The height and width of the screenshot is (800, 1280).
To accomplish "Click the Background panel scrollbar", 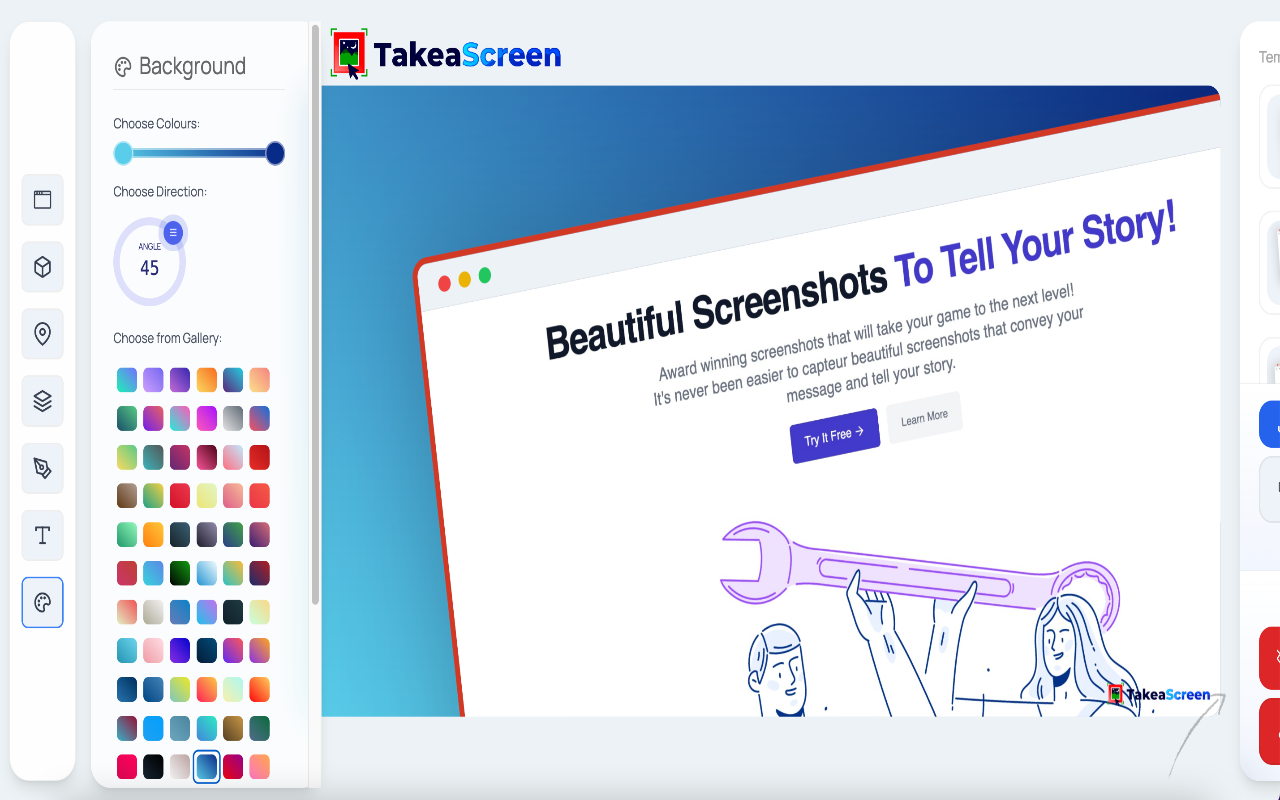I will (316, 315).
